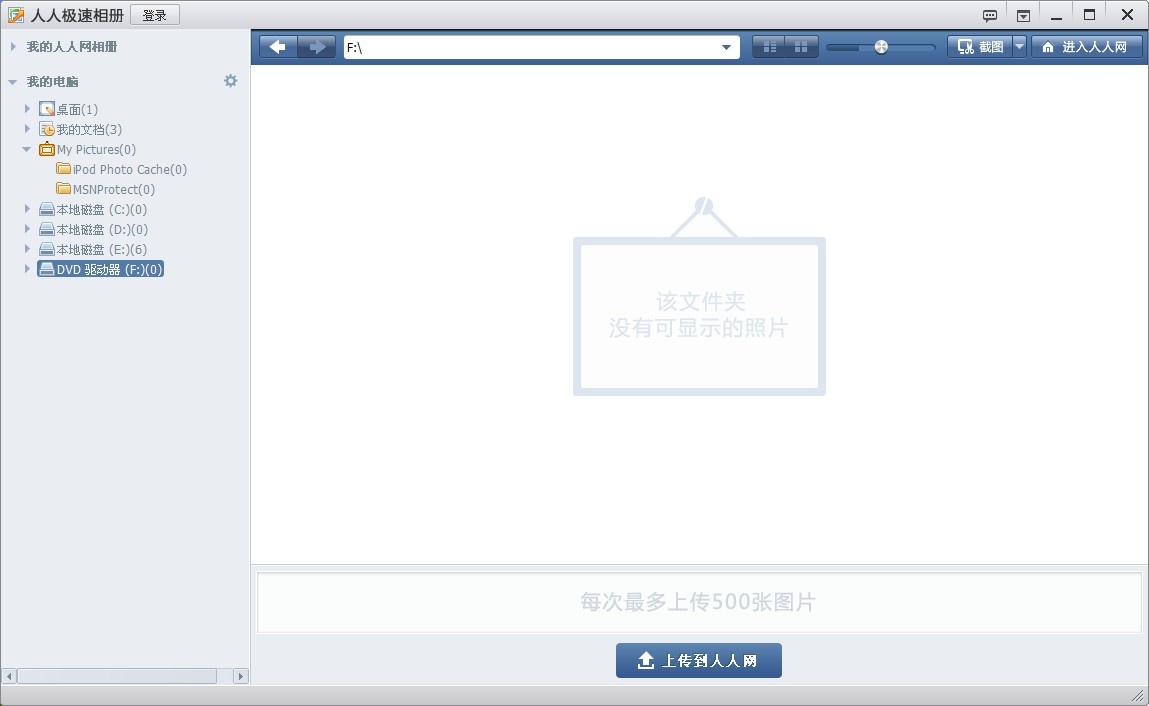Click the 我的文档 folder icon

47,129
